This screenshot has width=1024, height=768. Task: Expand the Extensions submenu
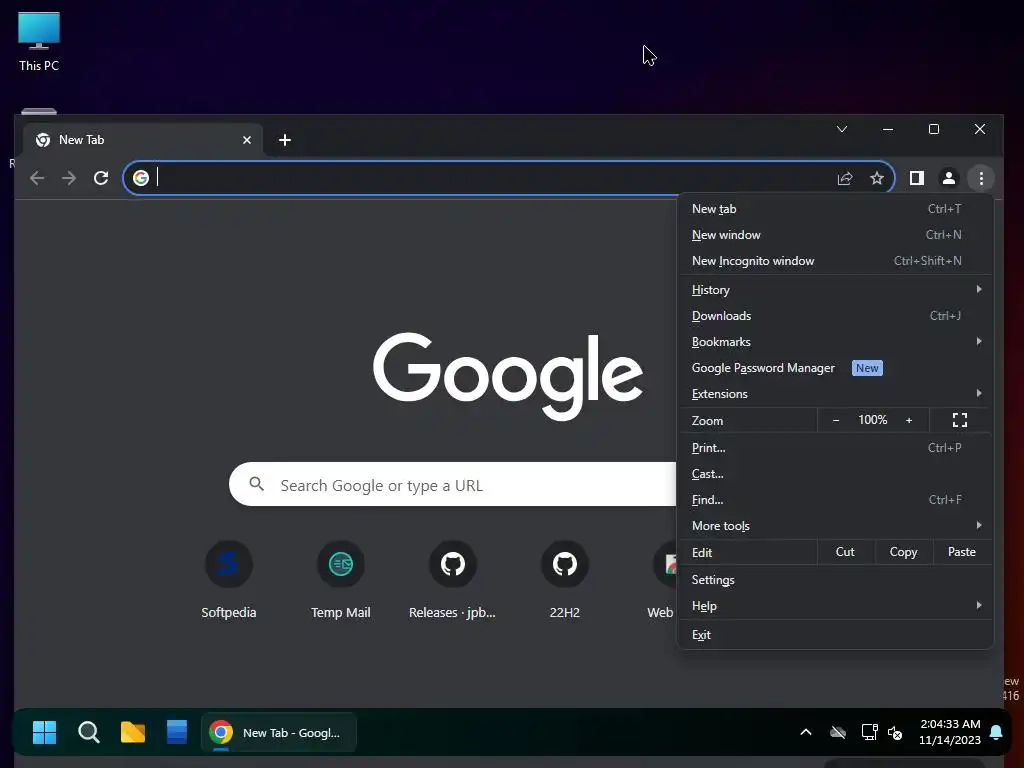coord(835,394)
